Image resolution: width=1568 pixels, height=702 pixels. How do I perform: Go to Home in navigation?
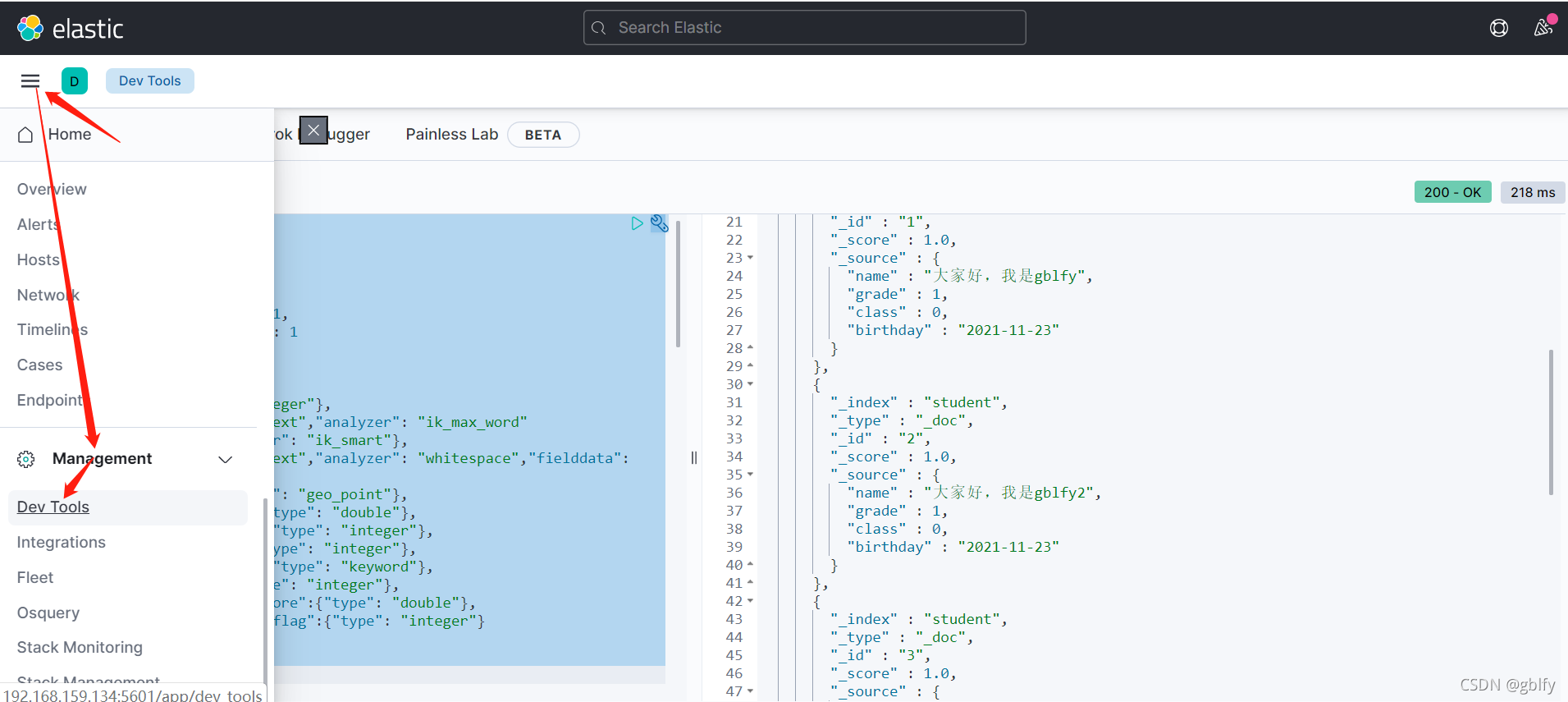coord(70,134)
